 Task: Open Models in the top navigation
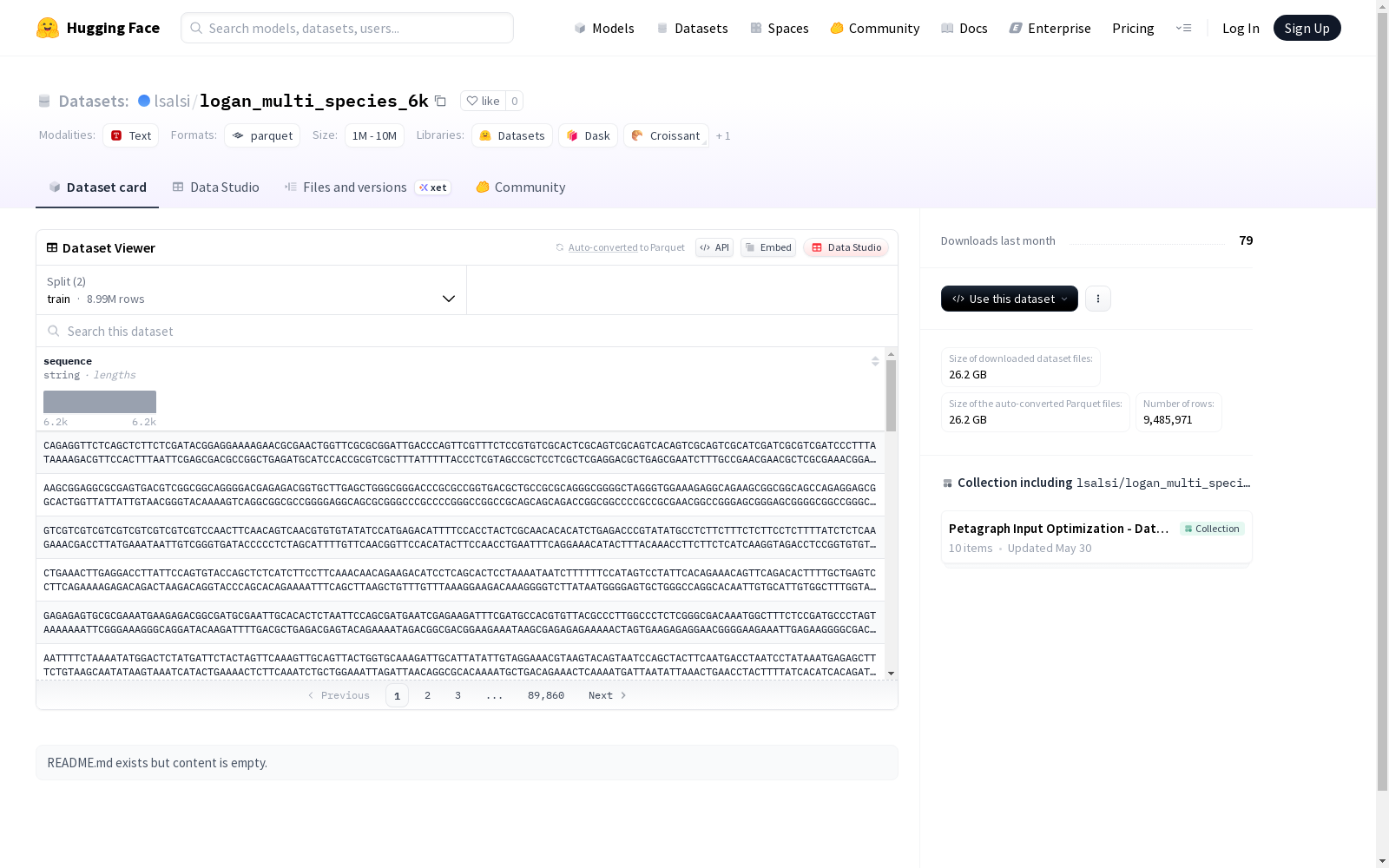[x=604, y=28]
